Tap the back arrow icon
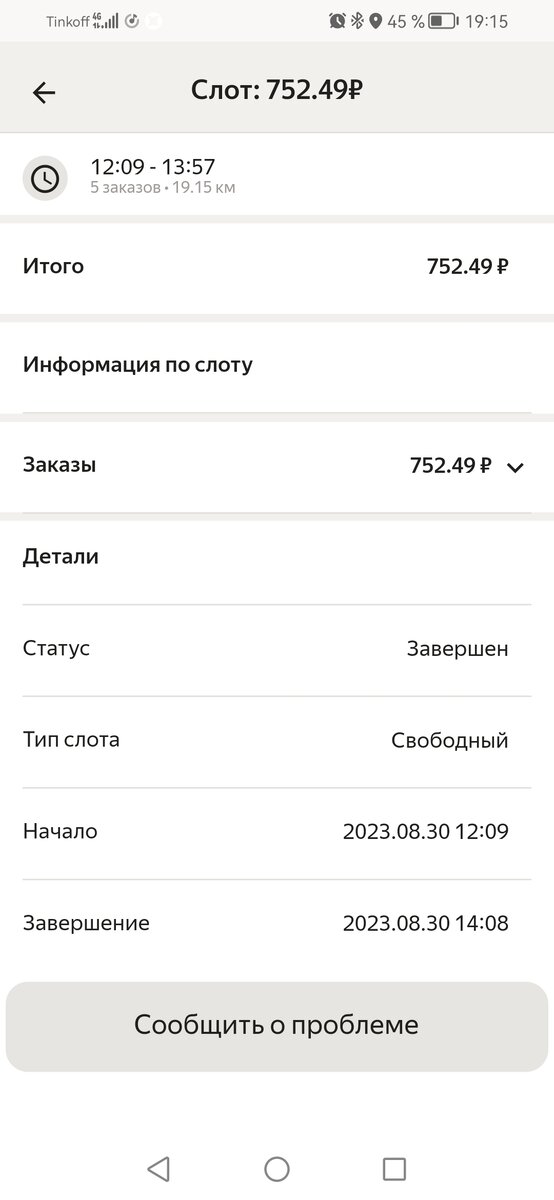The image size is (554, 1200). pyautogui.click(x=44, y=93)
